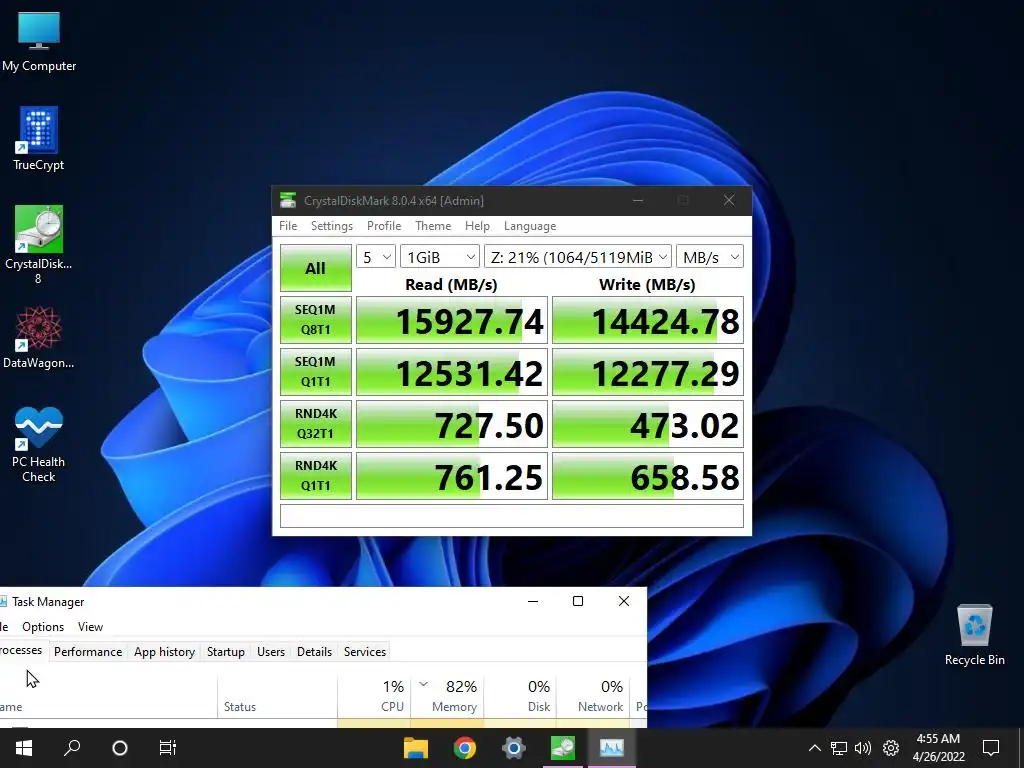Open volume speaker tray icon
Image resolution: width=1024 pixels, height=768 pixels.
pyautogui.click(x=863, y=748)
